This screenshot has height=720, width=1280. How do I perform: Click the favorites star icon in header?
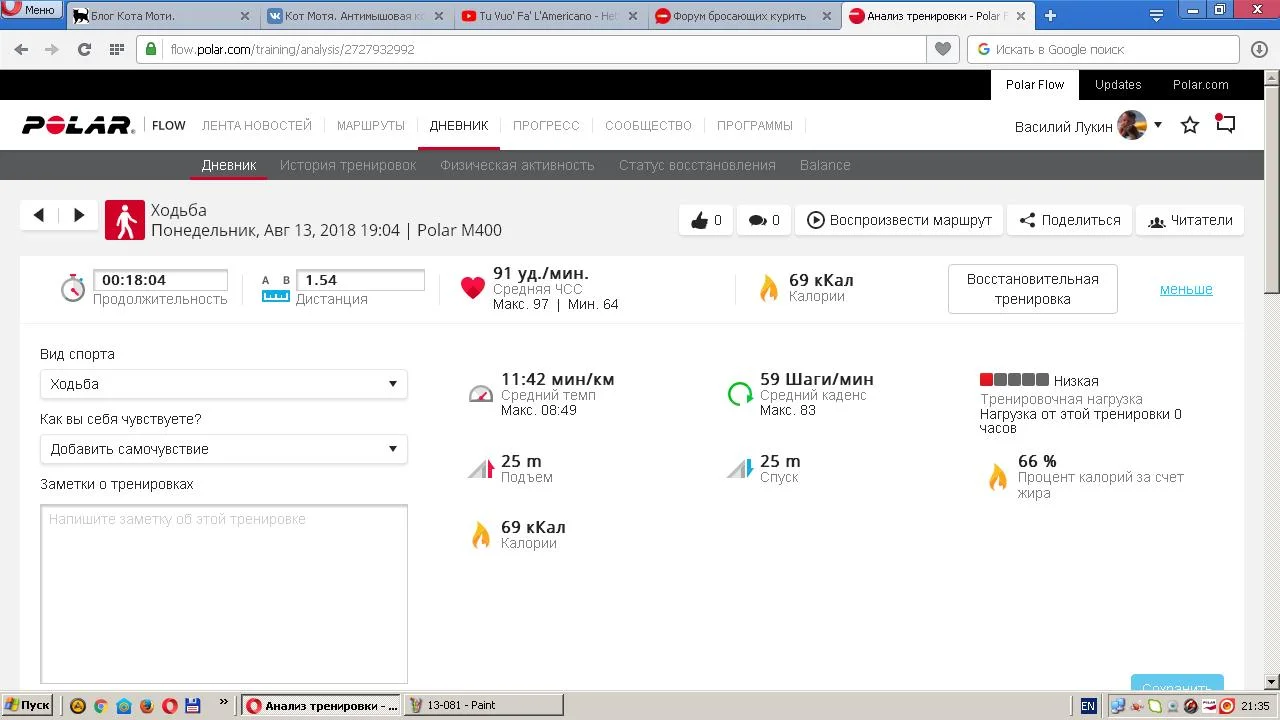pyautogui.click(x=1190, y=126)
